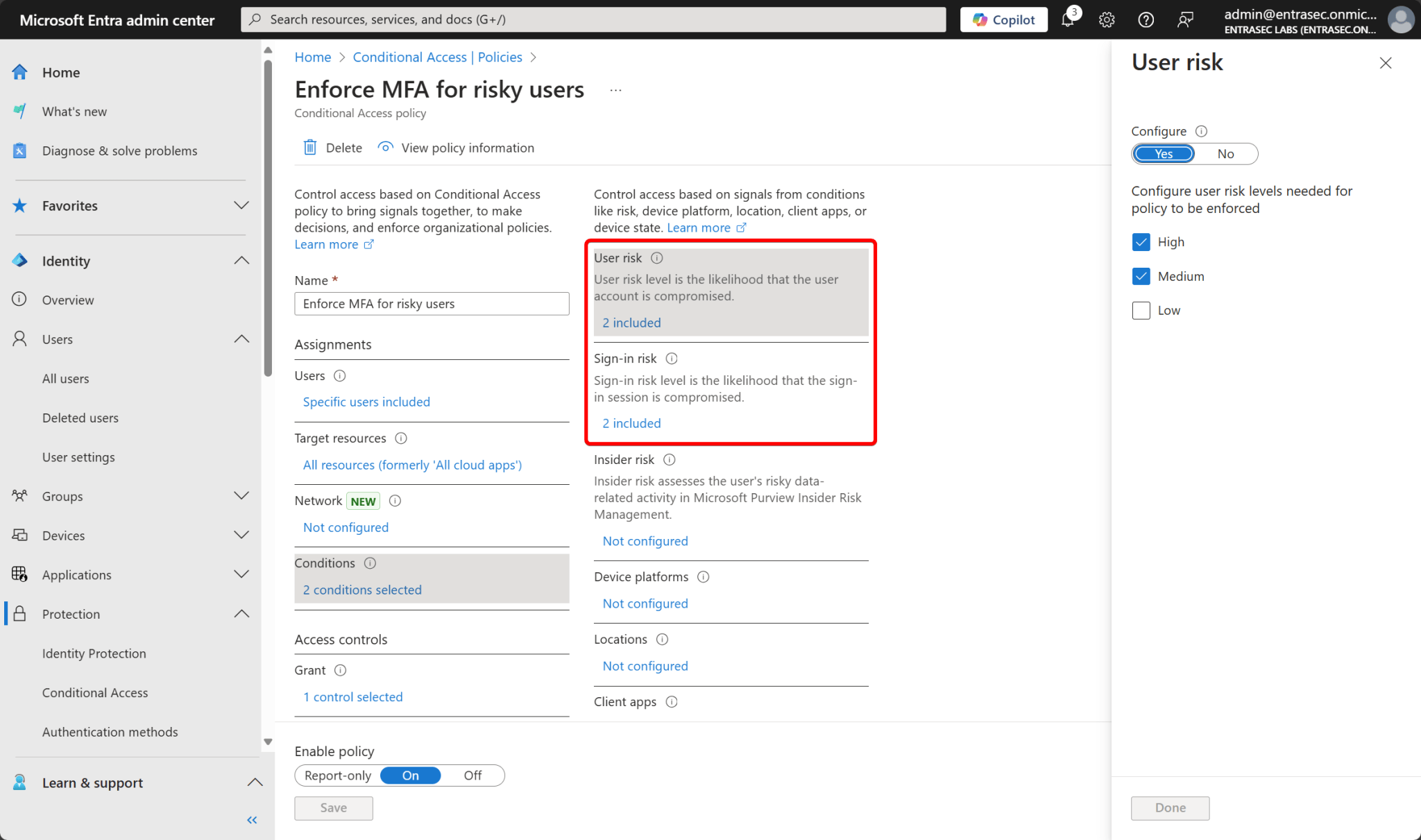This screenshot has width=1421, height=840.
Task: Click the Groups icon in sidebar
Action: (x=19, y=496)
